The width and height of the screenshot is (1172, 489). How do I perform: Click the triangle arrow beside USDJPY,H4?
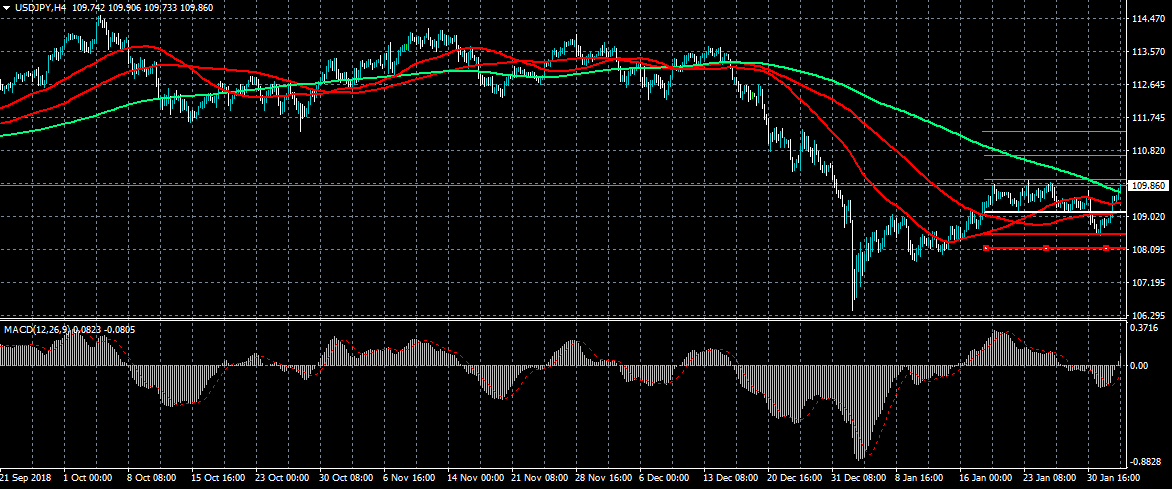point(7,7)
